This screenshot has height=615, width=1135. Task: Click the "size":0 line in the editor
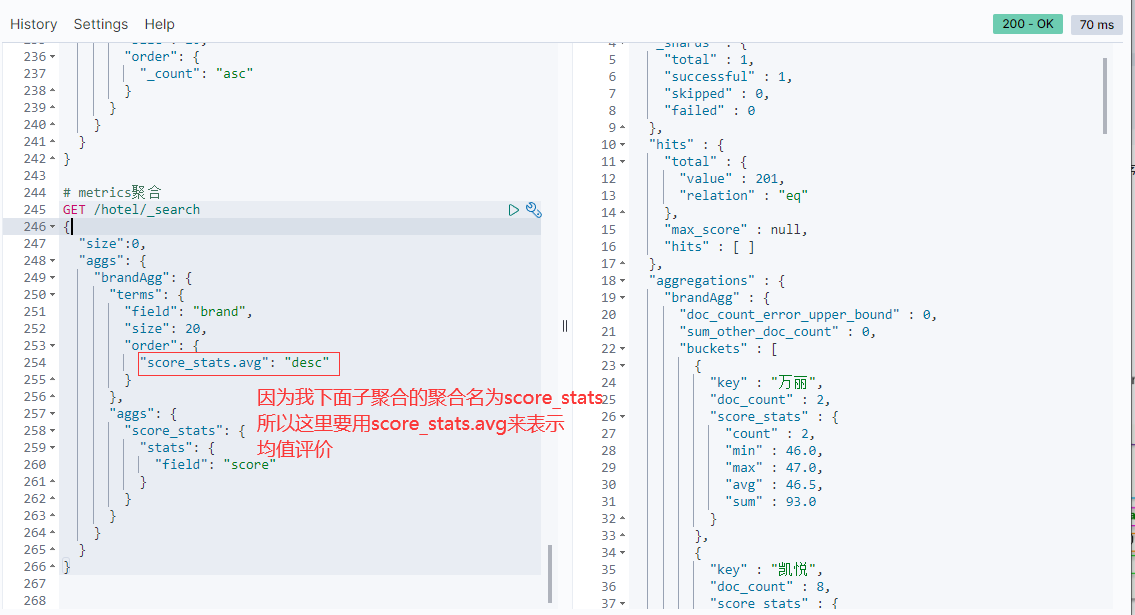[111, 244]
